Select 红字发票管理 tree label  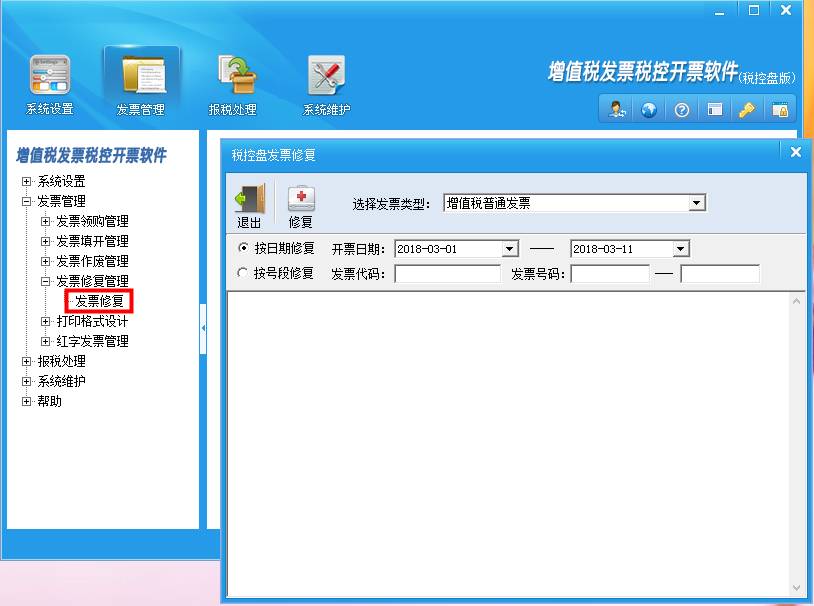tap(92, 341)
